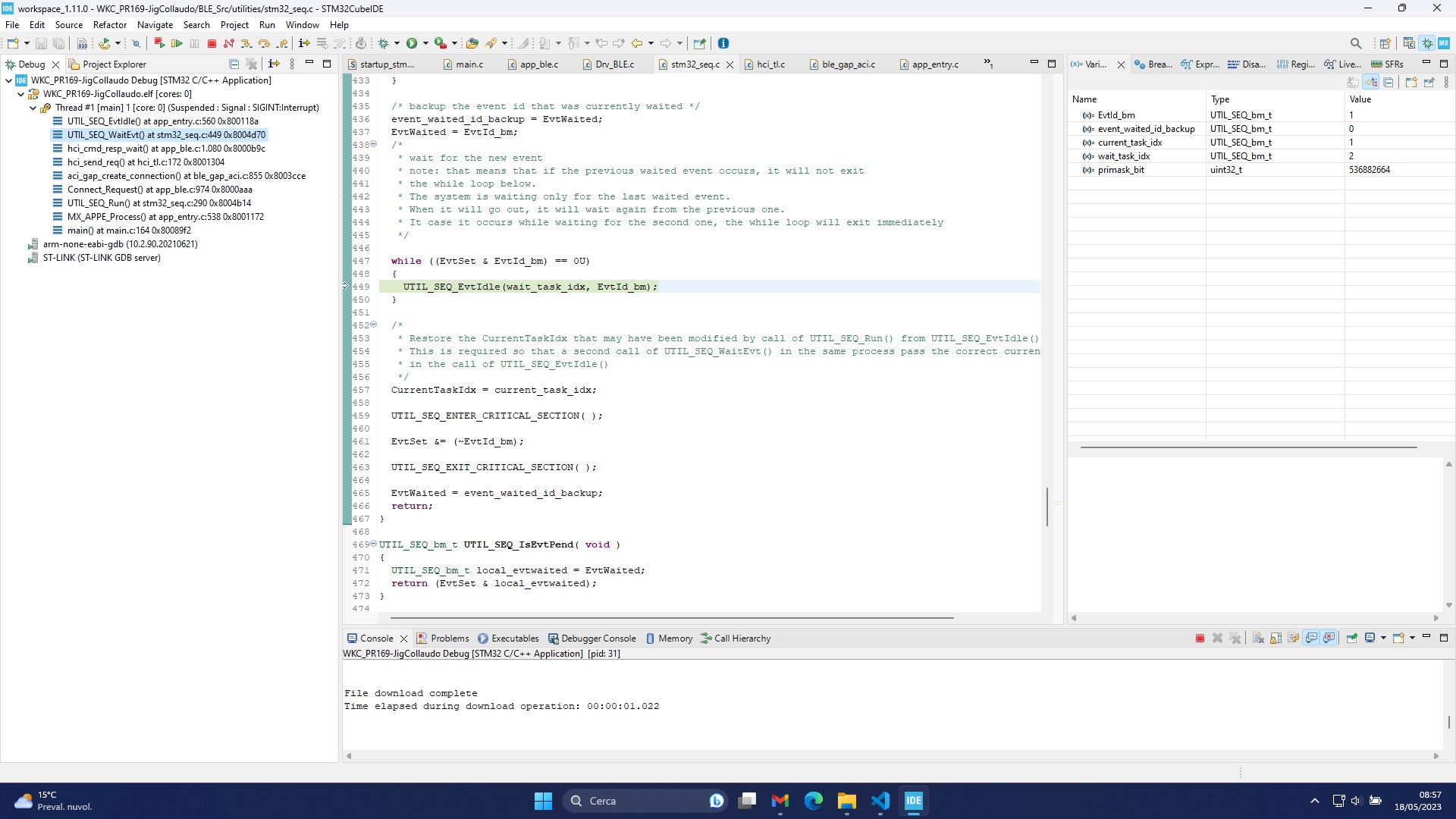1456x819 pixels.
Task: Open the SFRs view
Action: coord(1385,64)
